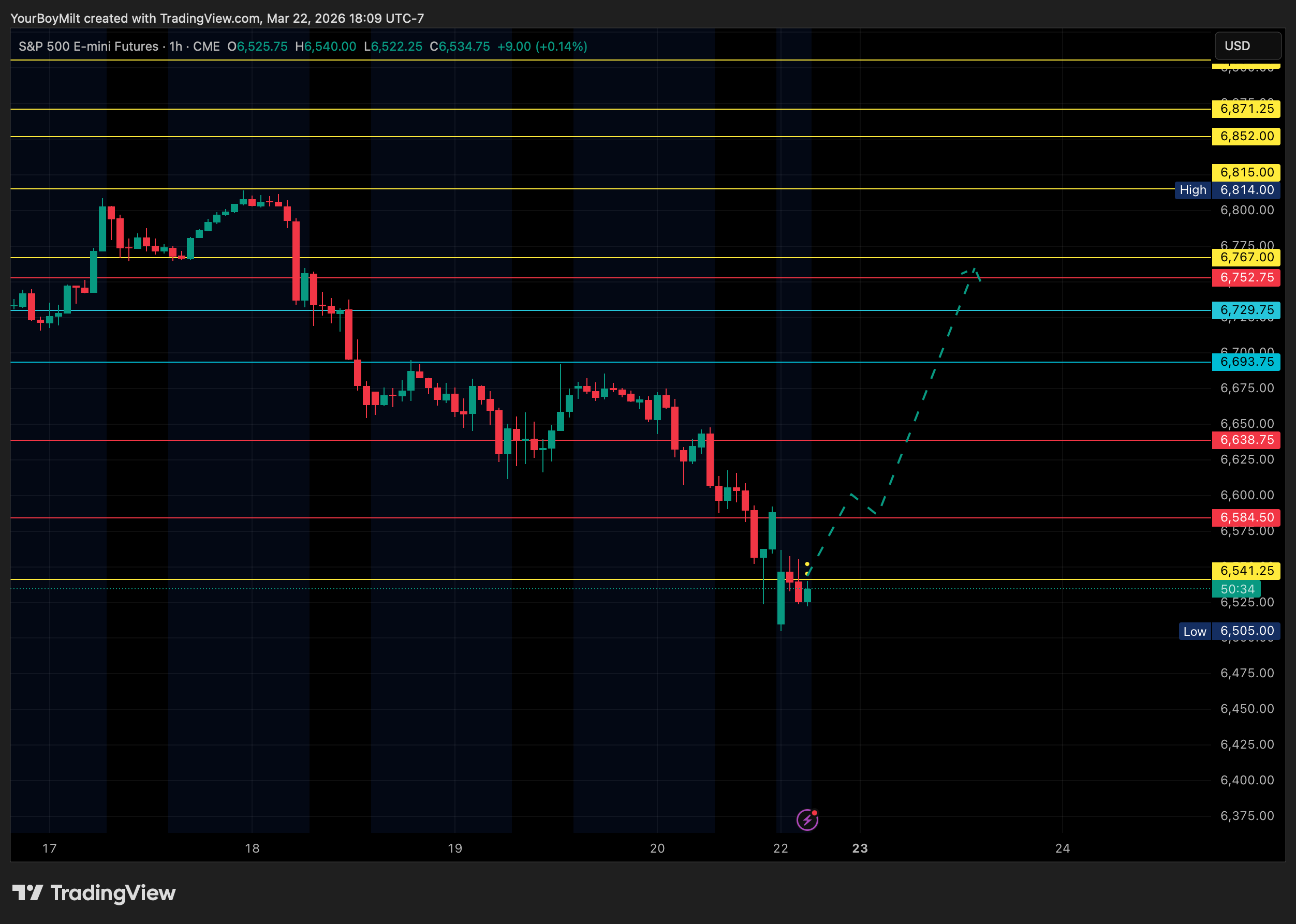Click the 18 date on time axis
This screenshot has height=924, width=1296.
[x=252, y=848]
